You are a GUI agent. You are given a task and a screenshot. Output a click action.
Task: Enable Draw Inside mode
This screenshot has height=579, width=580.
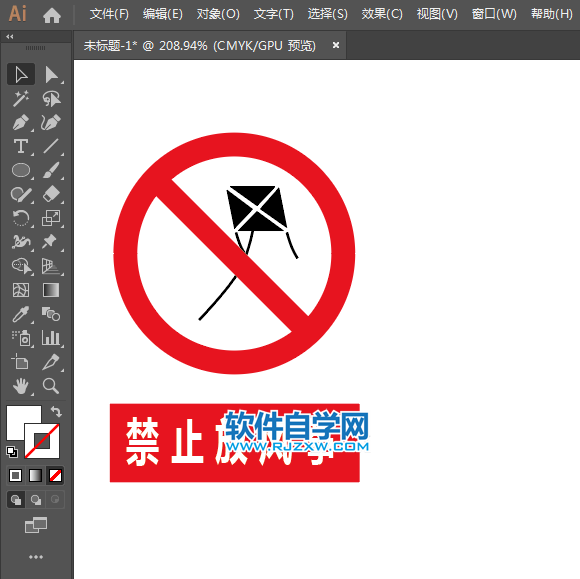55,500
